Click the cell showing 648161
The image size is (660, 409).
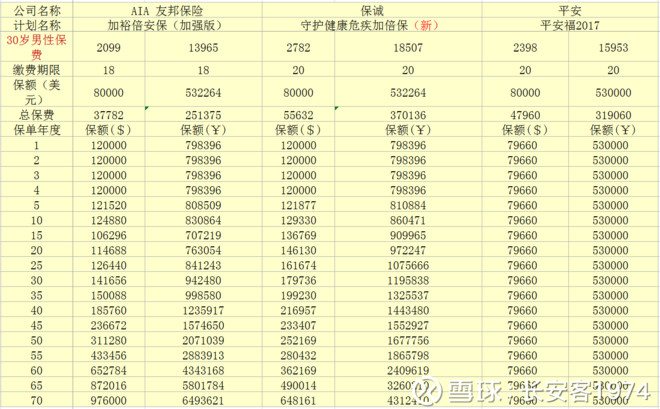click(298, 401)
